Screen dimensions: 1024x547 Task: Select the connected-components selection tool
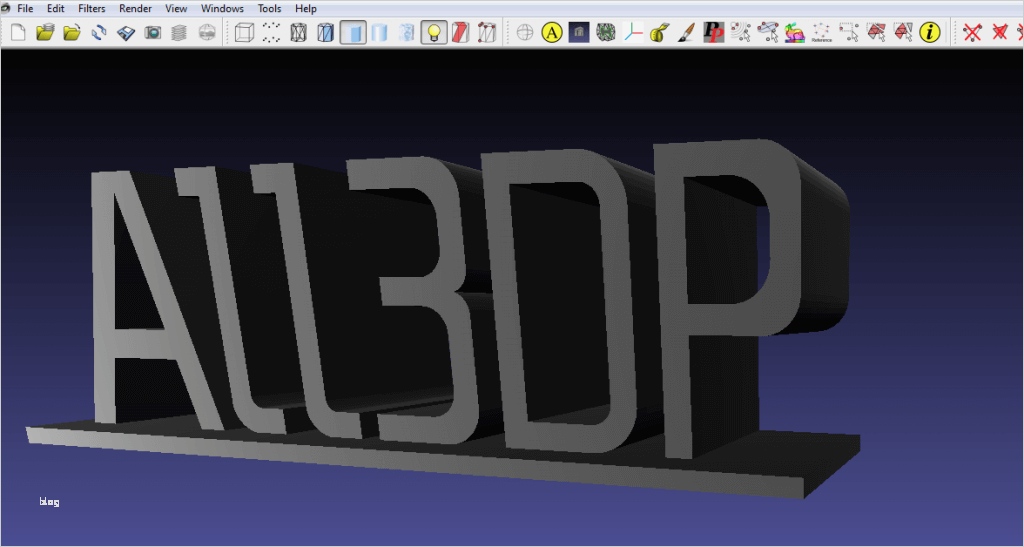(x=741, y=32)
